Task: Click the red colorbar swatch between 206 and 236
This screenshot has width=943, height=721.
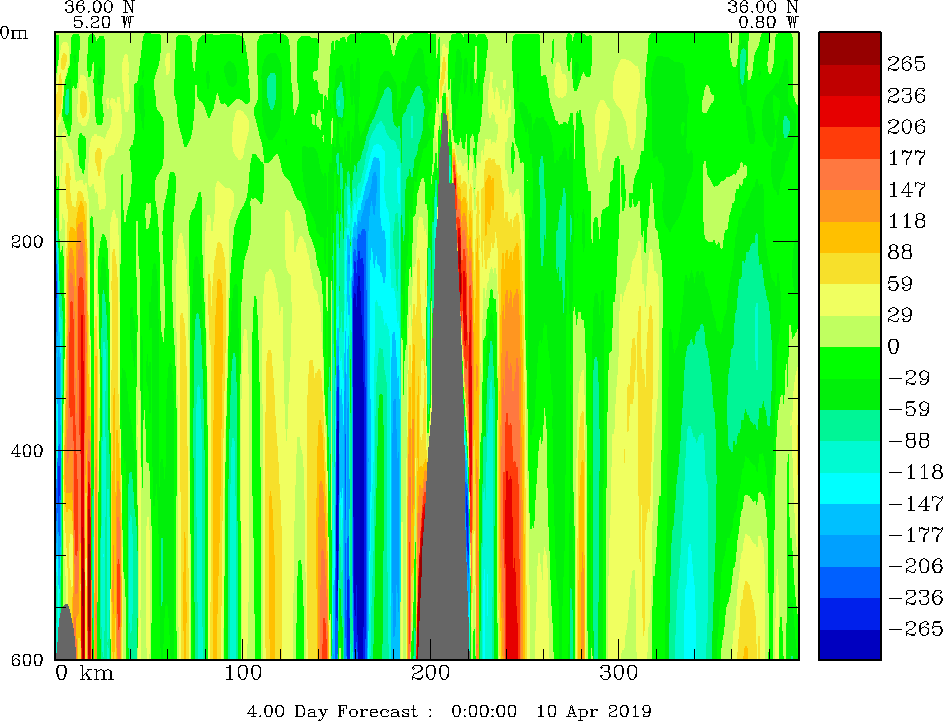Action: click(850, 112)
